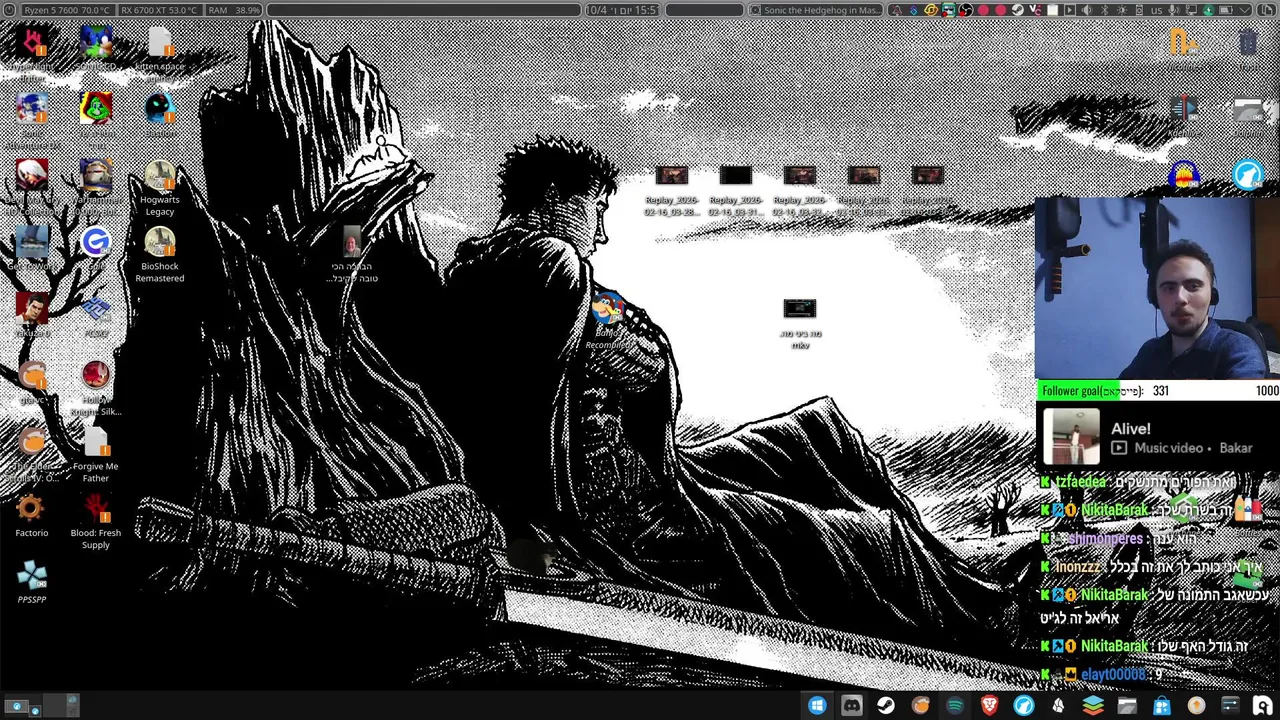Screen dimensions: 1280x720
Task: Select the Forgive Me Father desktop icon
Action: coord(96,456)
